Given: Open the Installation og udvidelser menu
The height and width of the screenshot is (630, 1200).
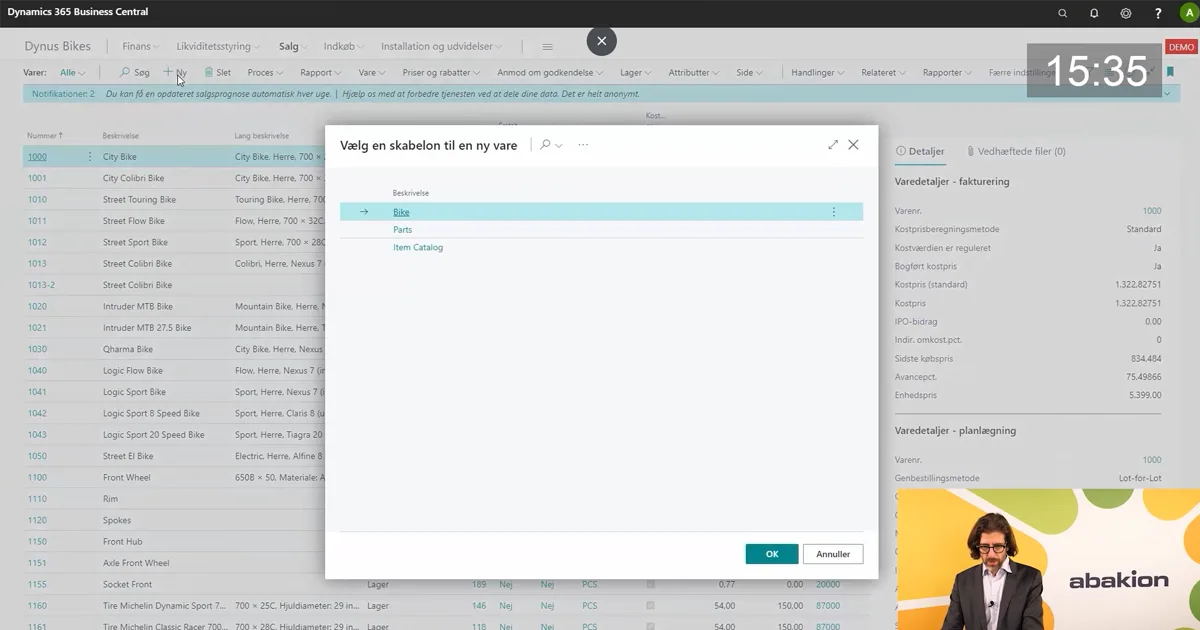Looking at the screenshot, I should tap(442, 47).
